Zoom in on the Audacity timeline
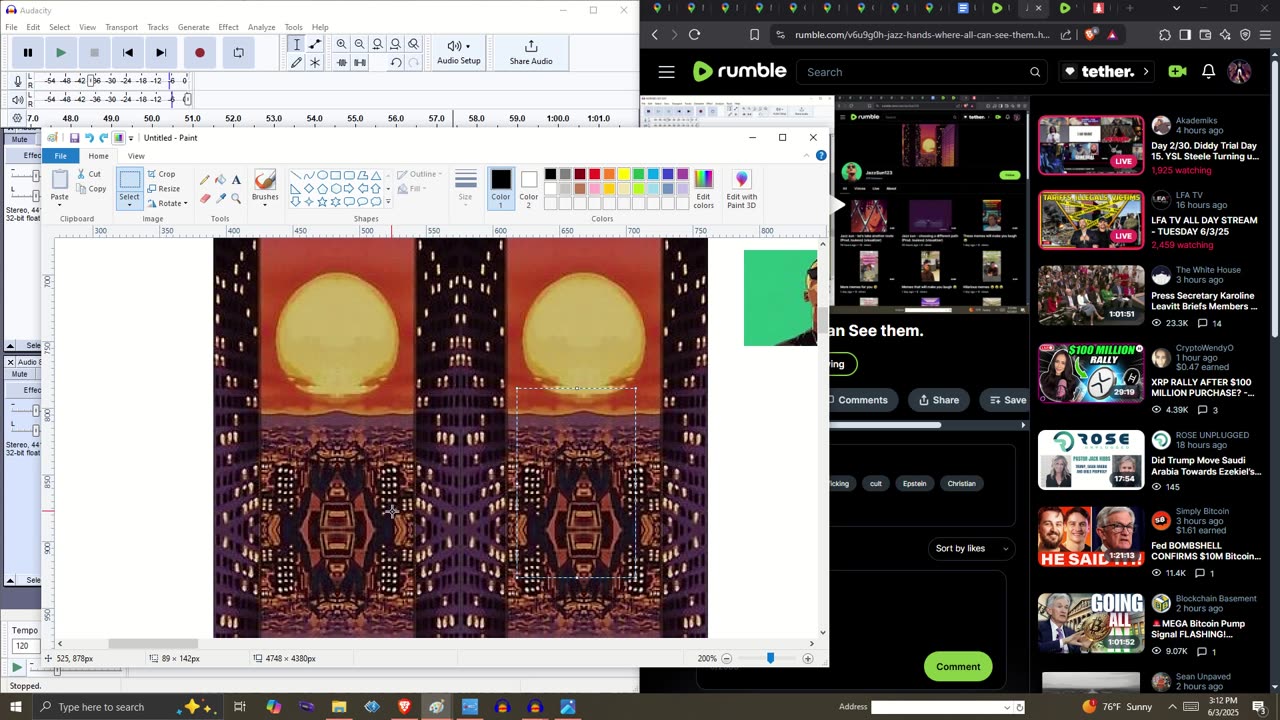 342,45
